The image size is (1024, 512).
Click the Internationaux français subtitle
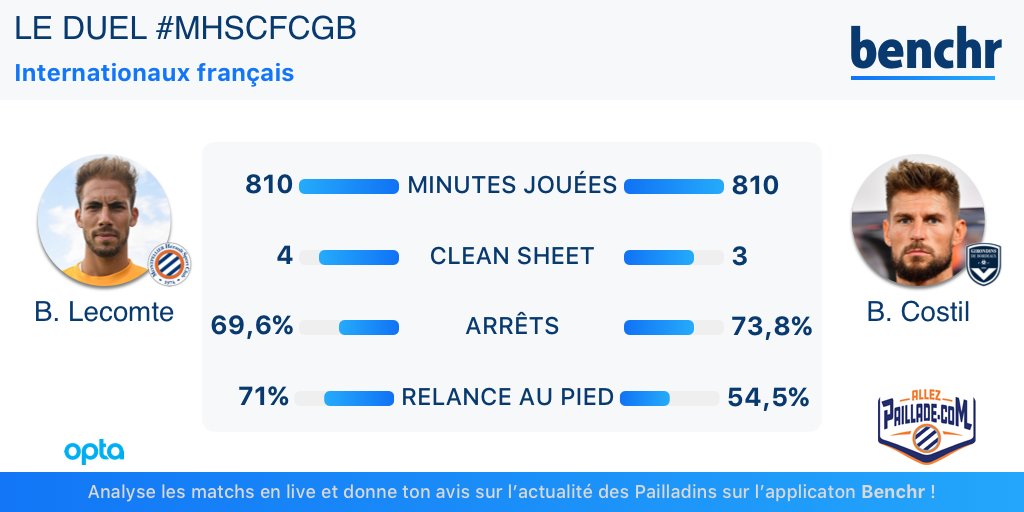[x=154, y=72]
